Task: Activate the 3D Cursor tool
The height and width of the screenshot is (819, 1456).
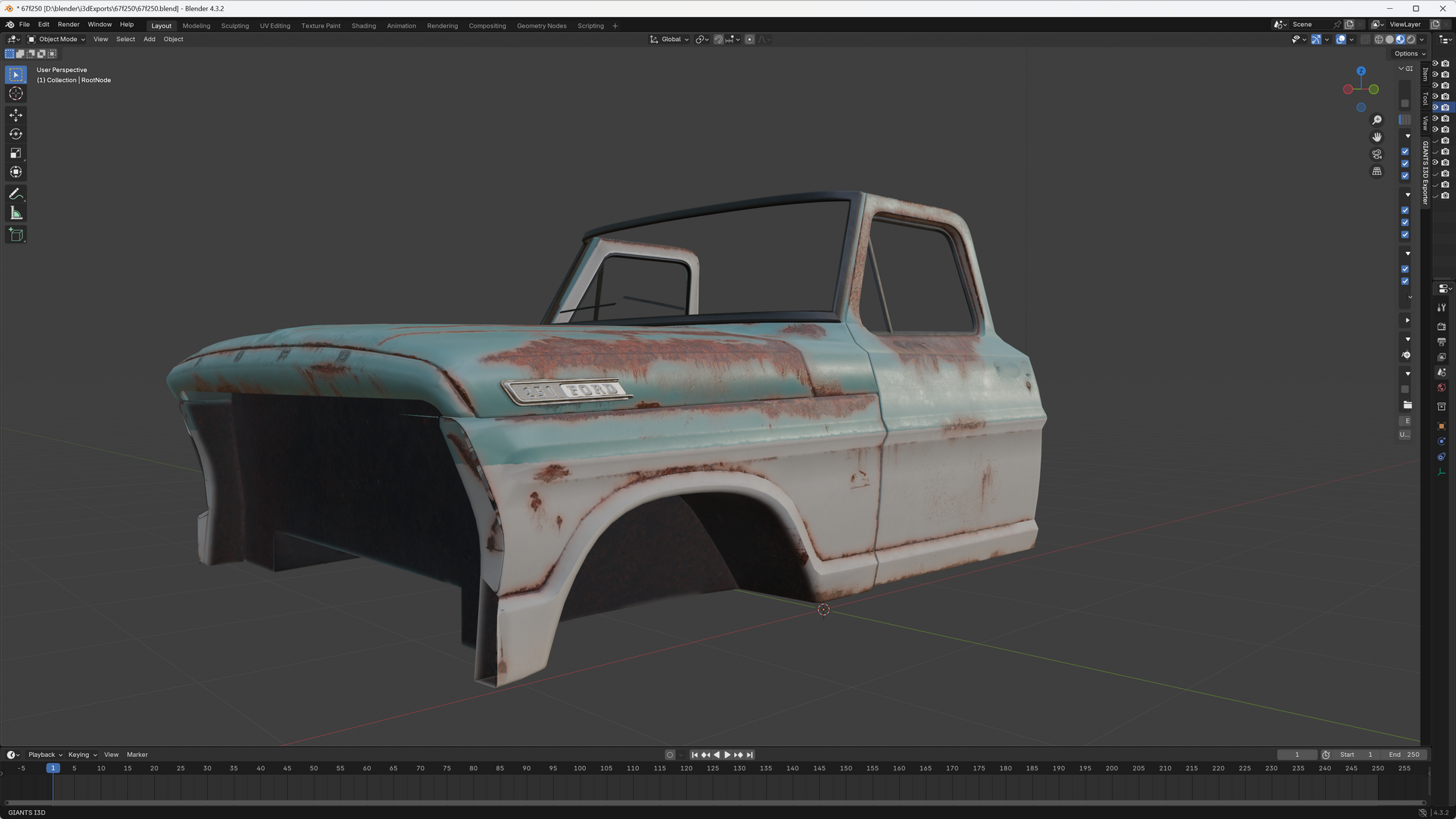Action: coord(16,93)
